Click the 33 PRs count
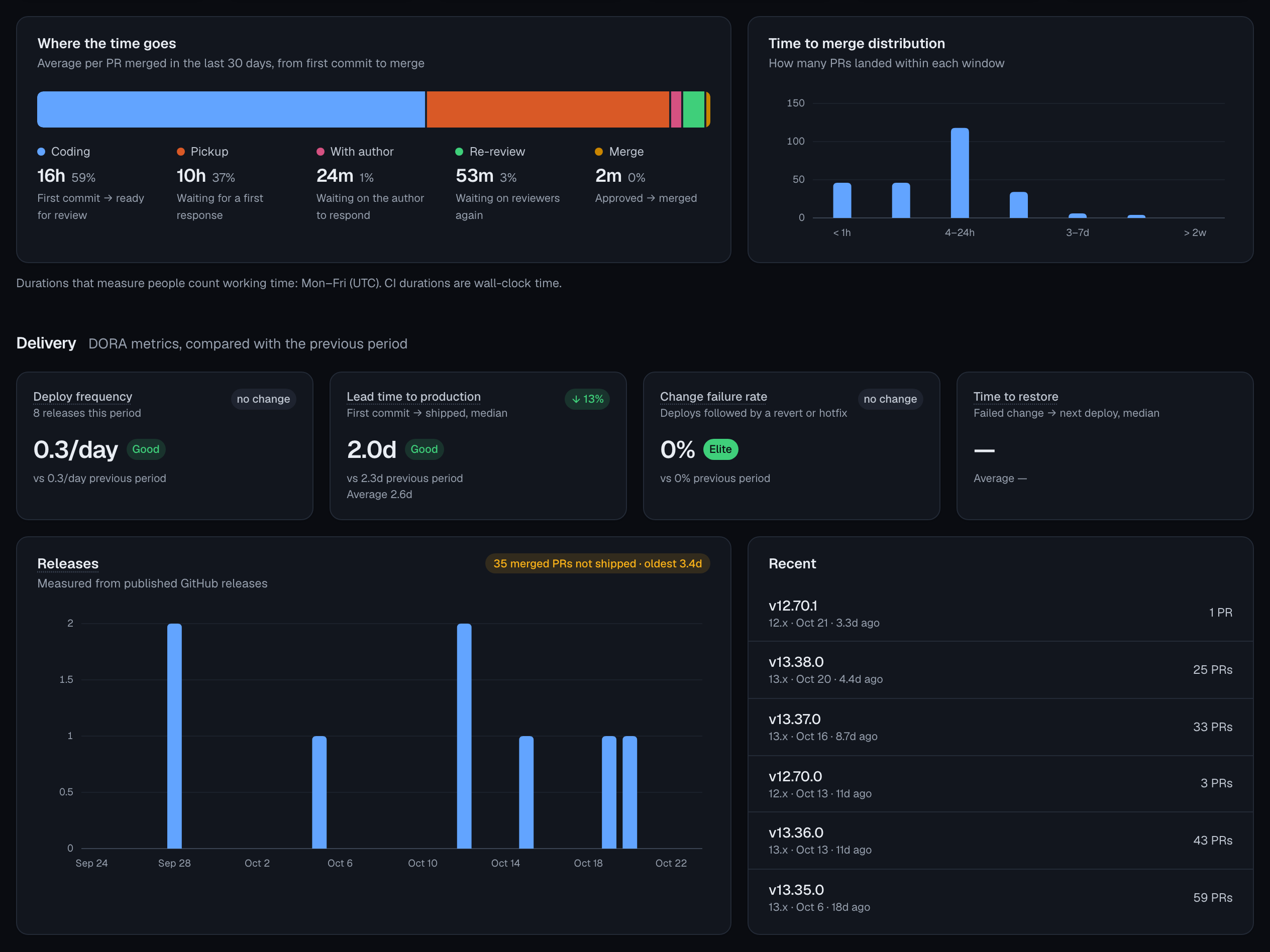Screen dimensions: 1270x952 pyautogui.click(x=1213, y=727)
